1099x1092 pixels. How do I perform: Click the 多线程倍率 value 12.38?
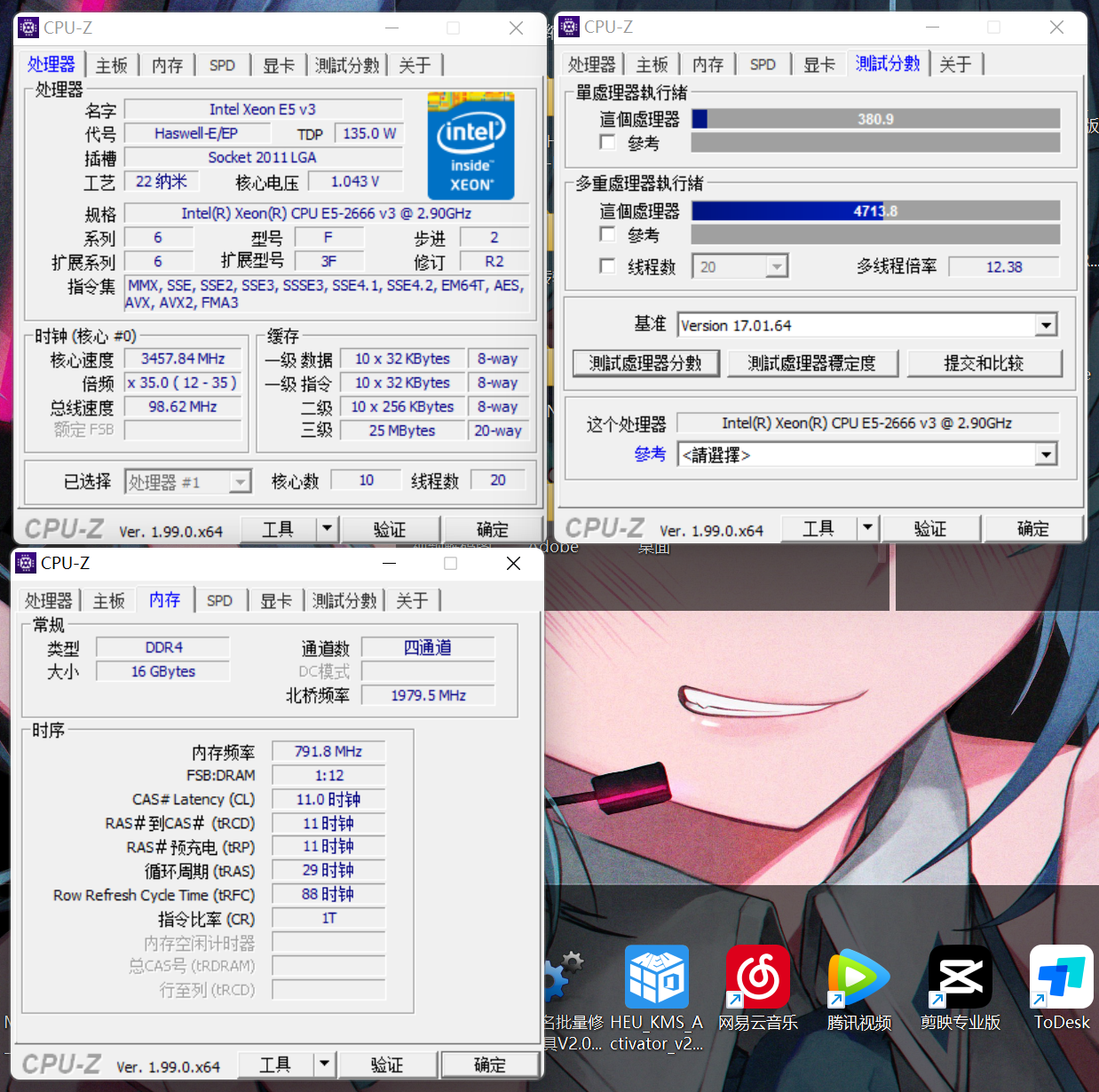1004,266
